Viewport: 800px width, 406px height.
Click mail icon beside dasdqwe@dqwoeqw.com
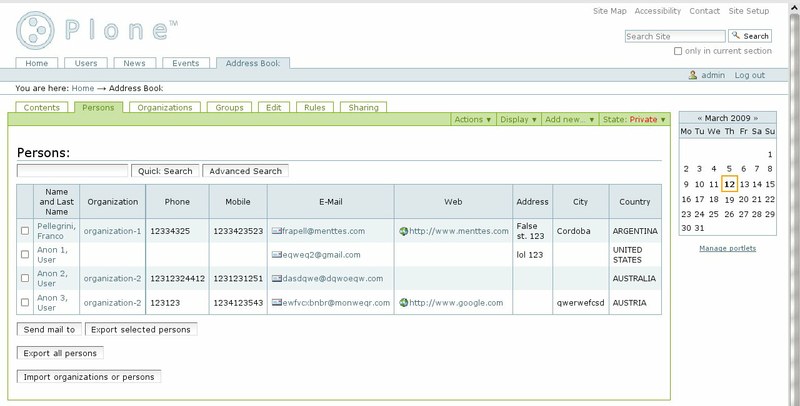click(x=277, y=277)
